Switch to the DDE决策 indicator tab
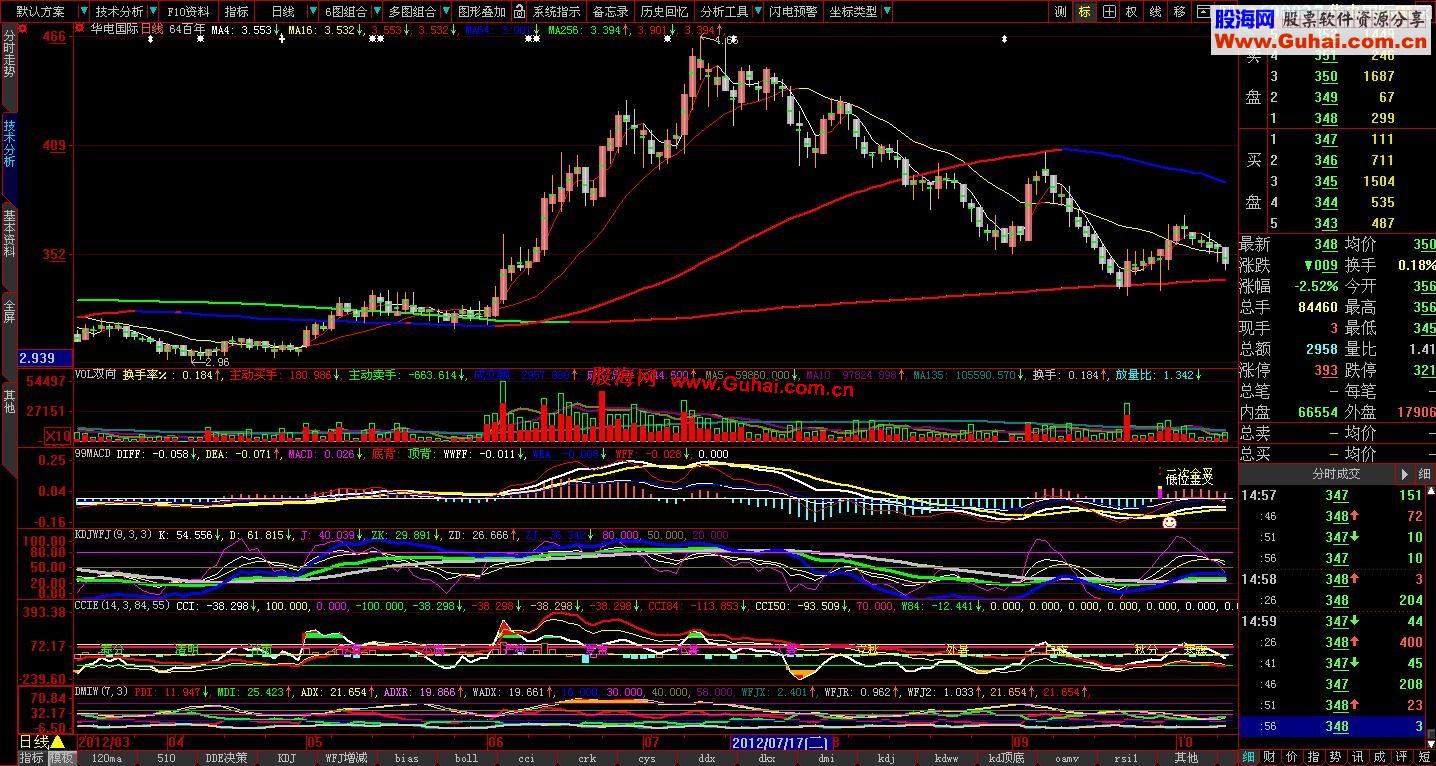 tap(226, 758)
